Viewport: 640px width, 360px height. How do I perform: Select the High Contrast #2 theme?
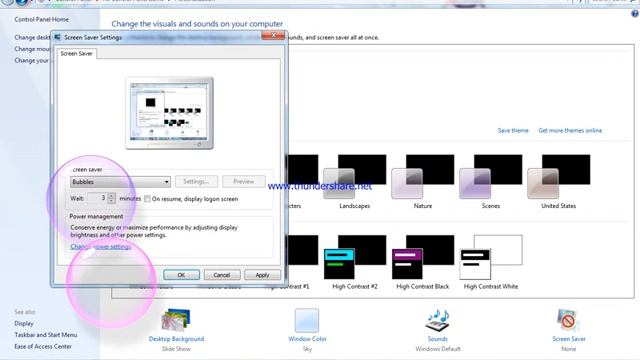coord(355,262)
